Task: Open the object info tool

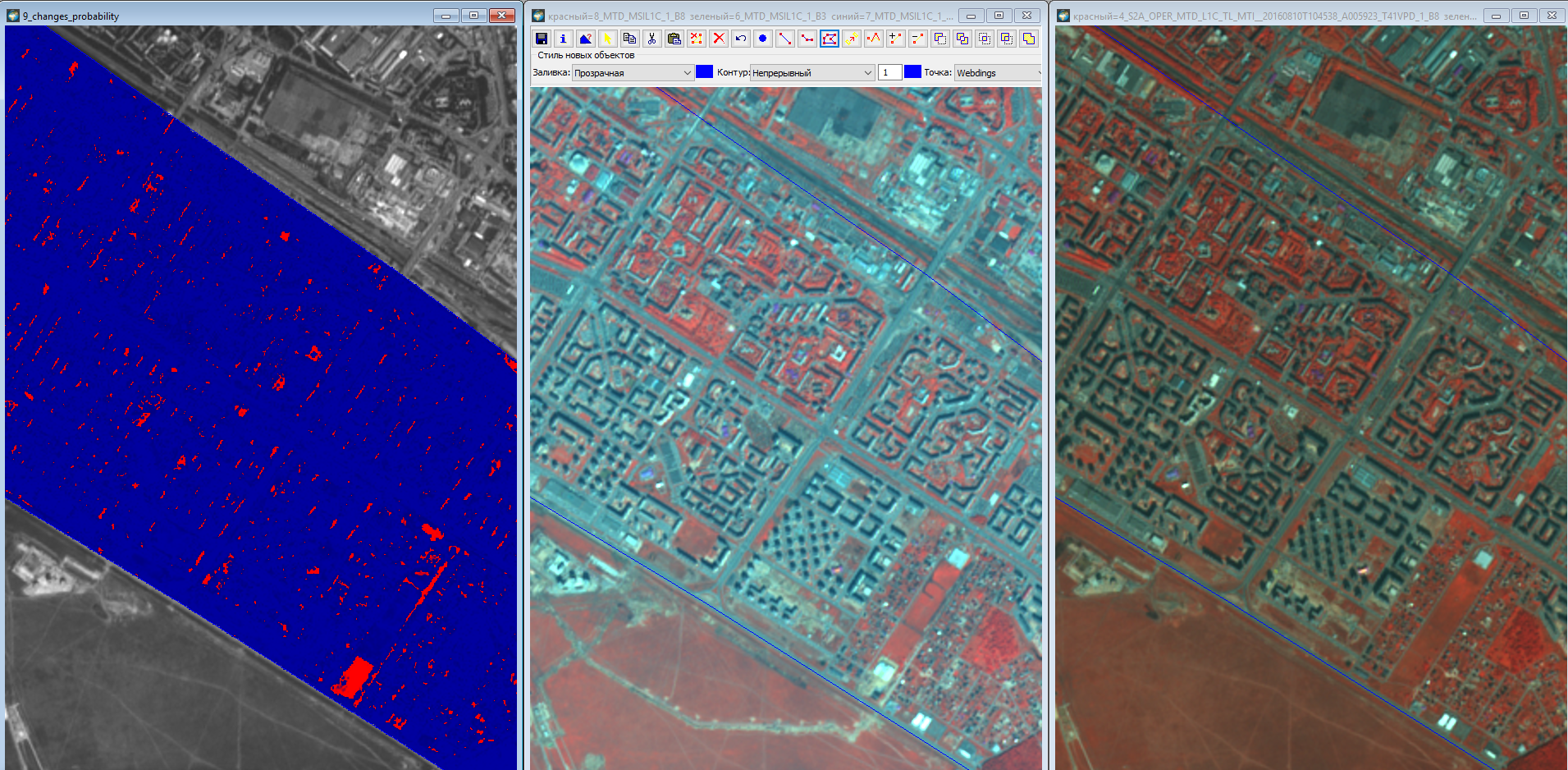Action: [x=563, y=39]
